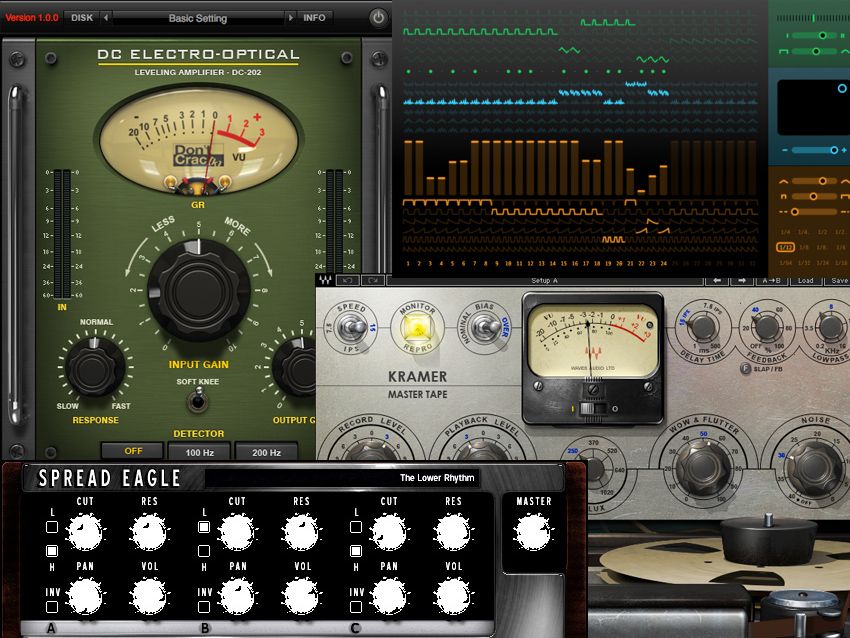850x638 pixels.
Task: Slide the VU meter switch below the Kramer meter
Action: coord(593,409)
